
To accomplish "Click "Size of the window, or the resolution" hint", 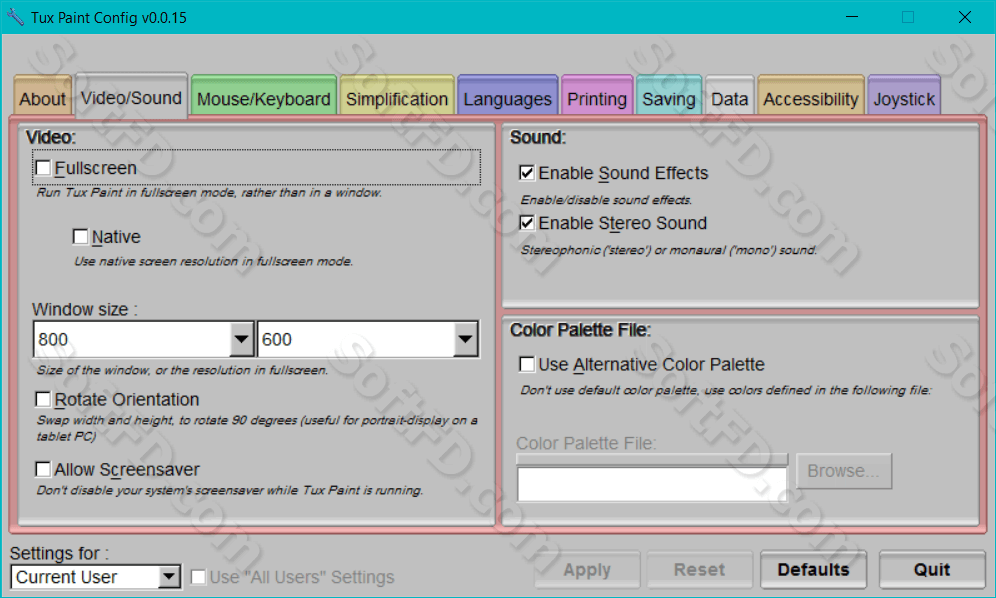I will click(182, 370).
